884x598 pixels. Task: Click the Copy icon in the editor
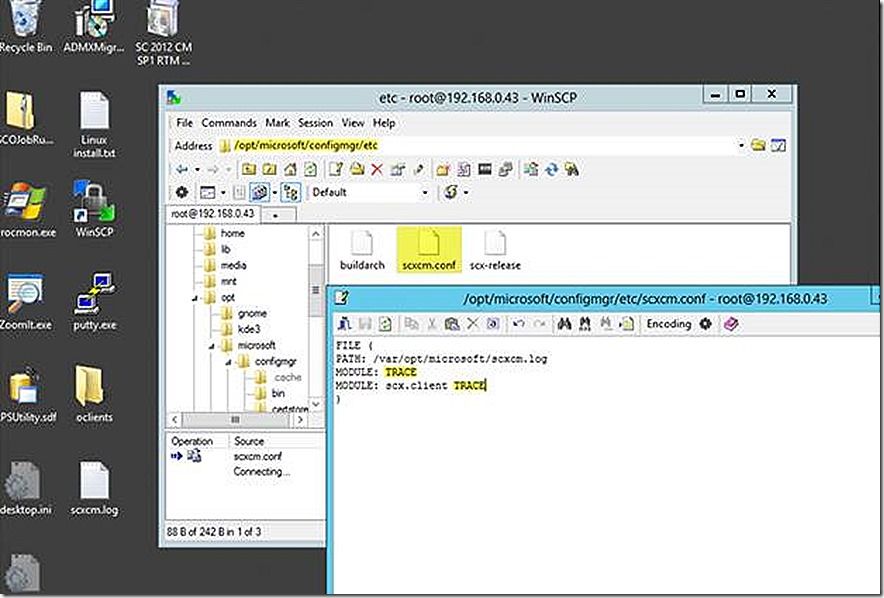[x=412, y=324]
